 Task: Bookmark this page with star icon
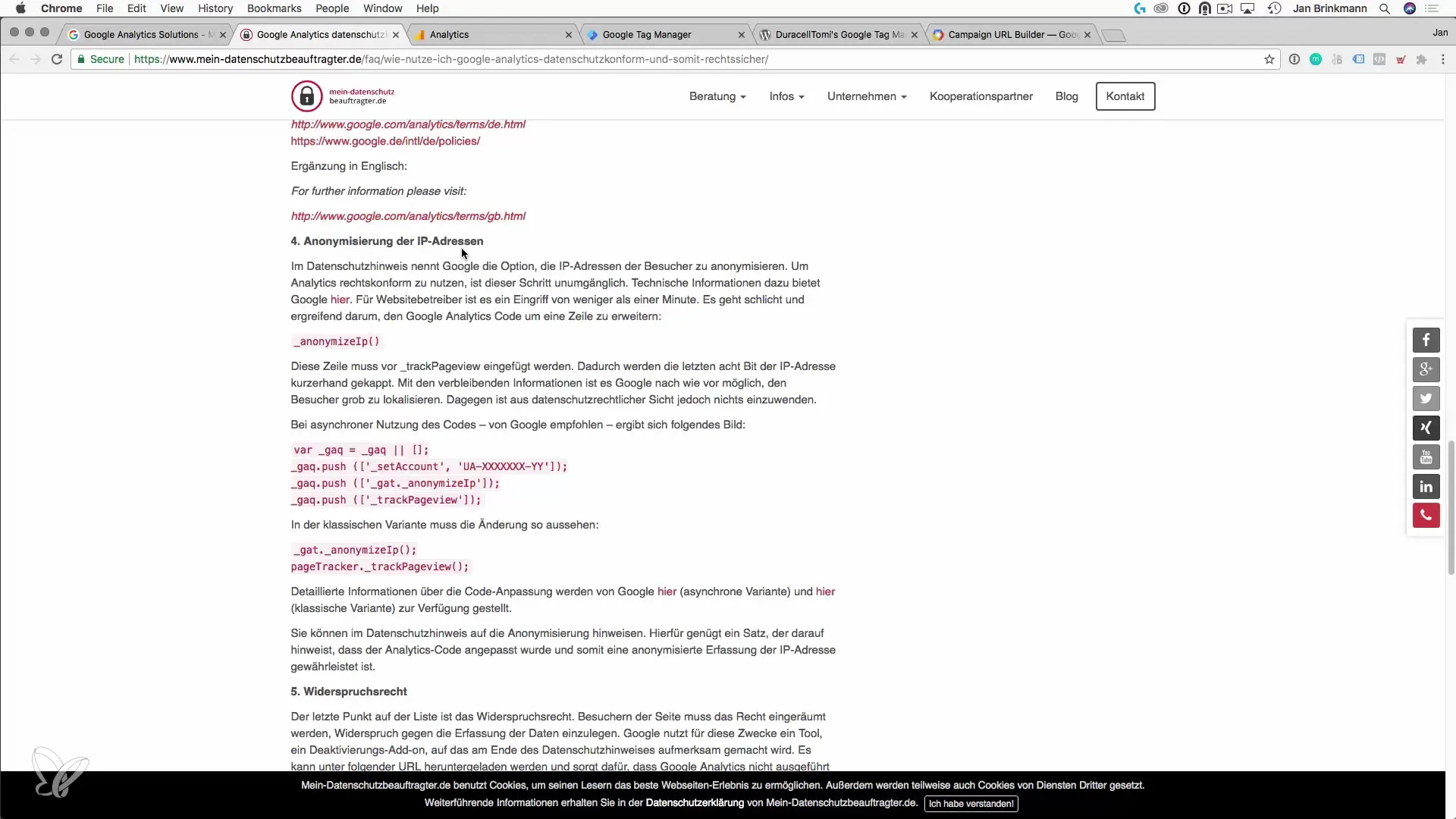pyautogui.click(x=1269, y=59)
